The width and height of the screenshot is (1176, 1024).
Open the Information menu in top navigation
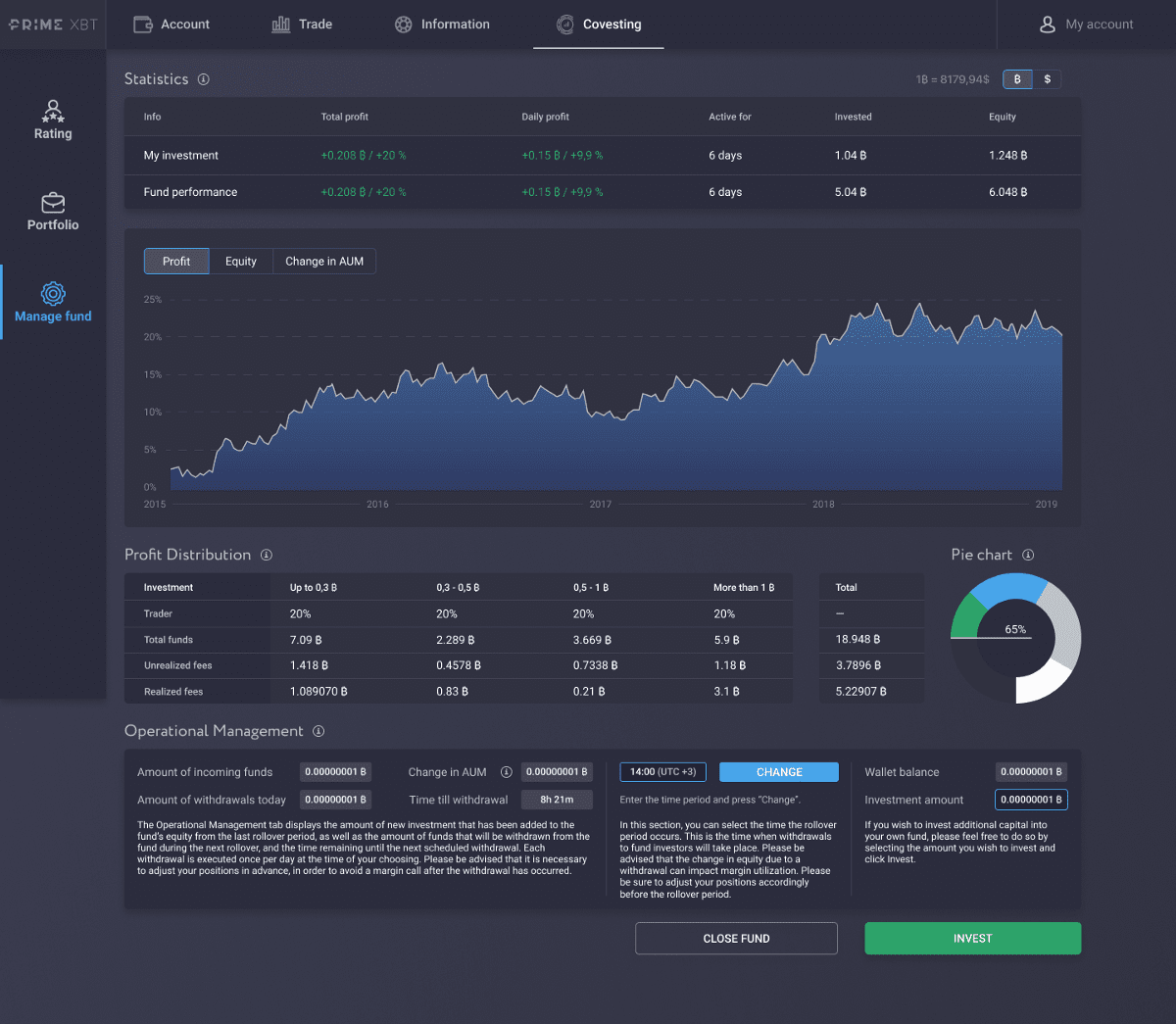click(442, 24)
